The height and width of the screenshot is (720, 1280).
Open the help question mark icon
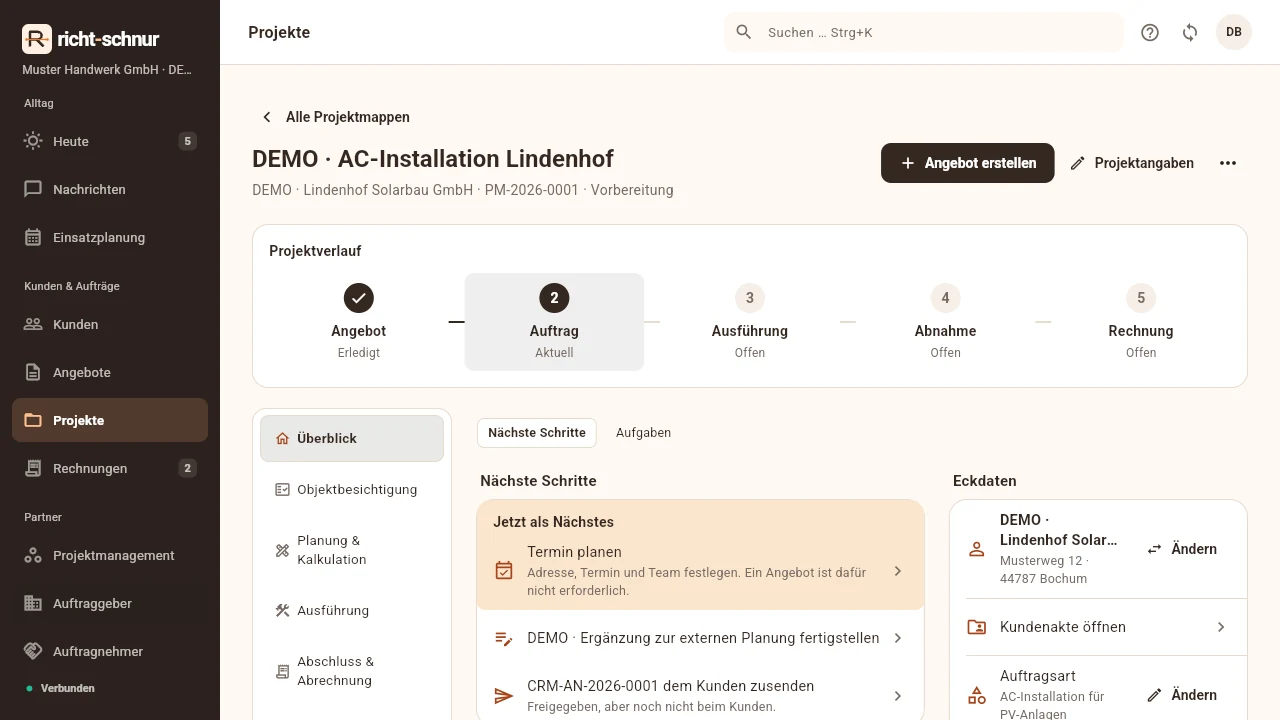[1150, 32]
